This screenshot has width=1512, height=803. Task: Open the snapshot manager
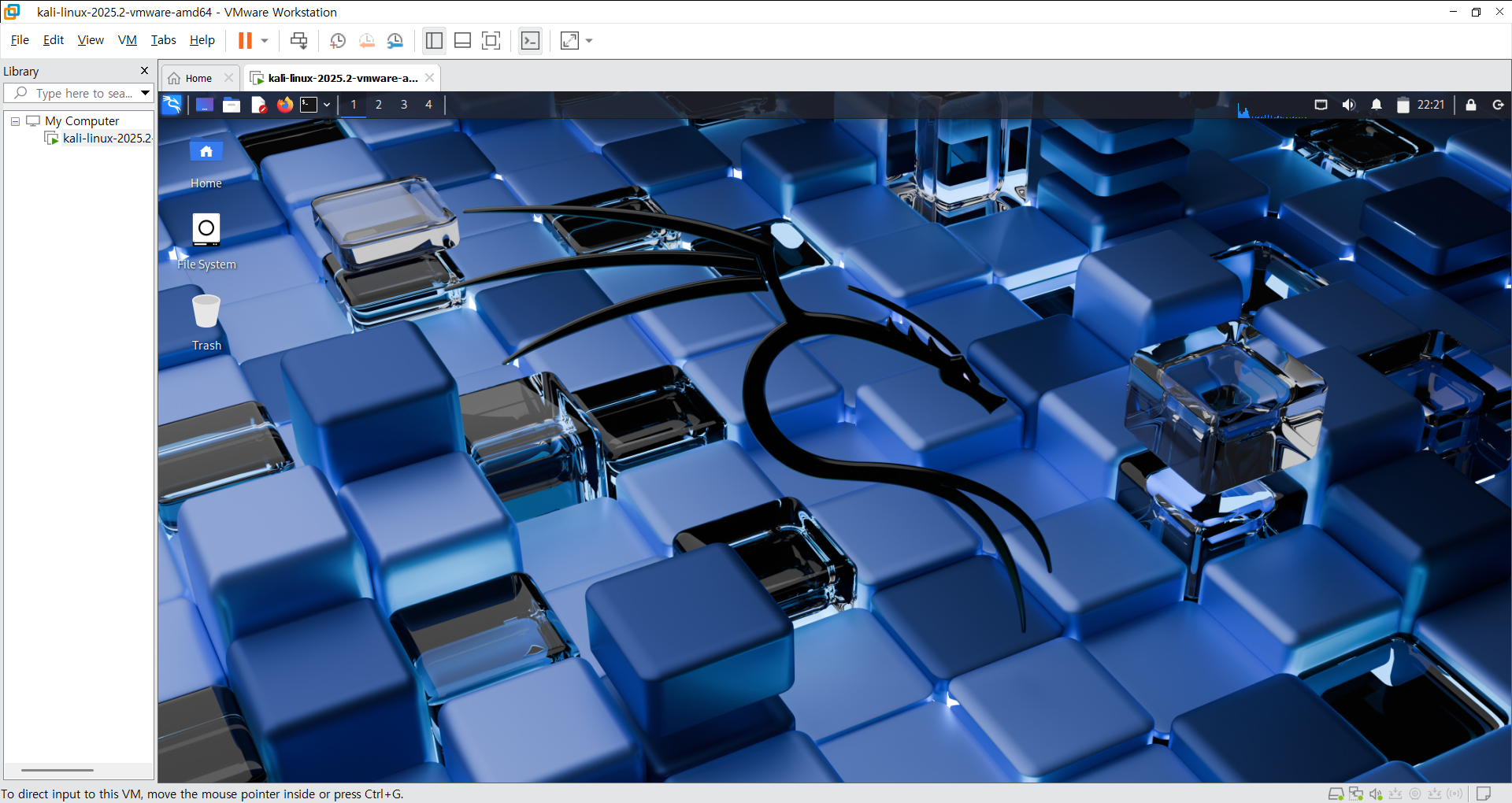pyautogui.click(x=395, y=40)
